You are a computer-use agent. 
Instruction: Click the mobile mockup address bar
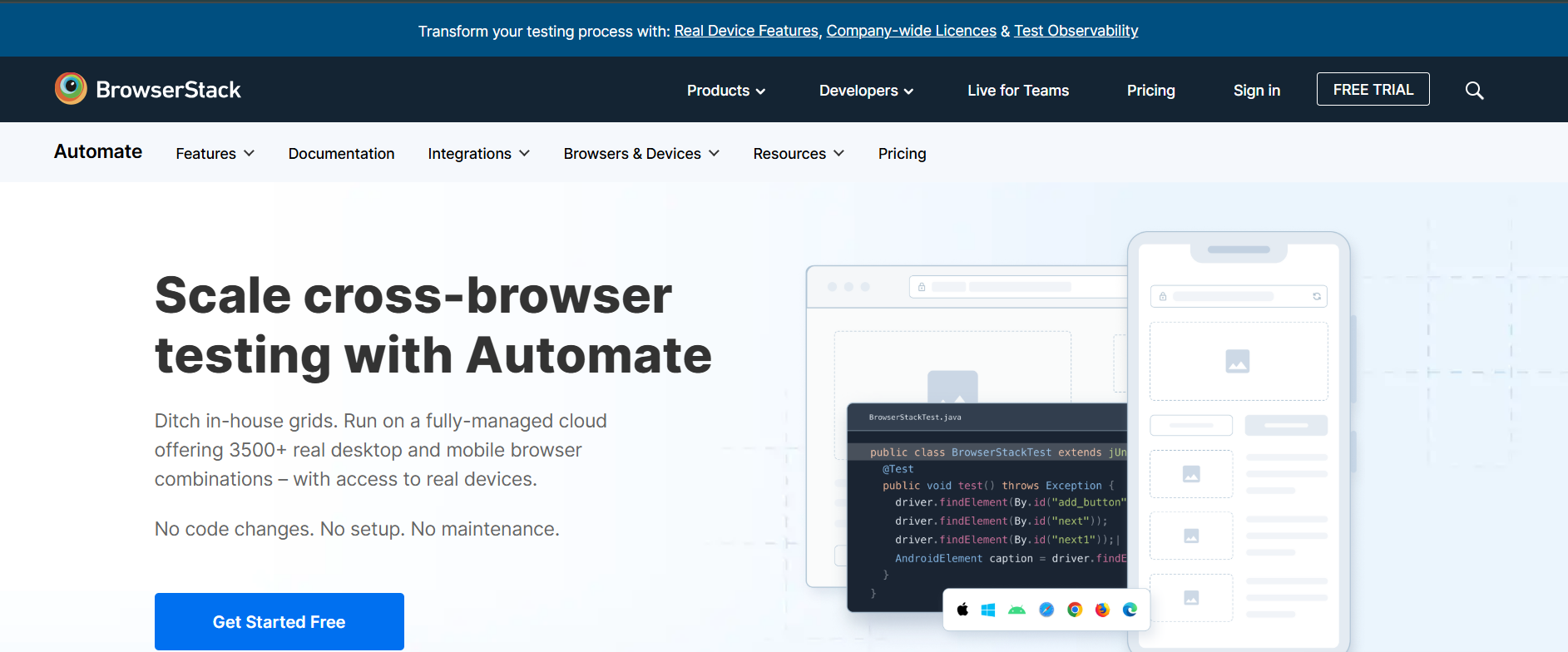click(1239, 296)
